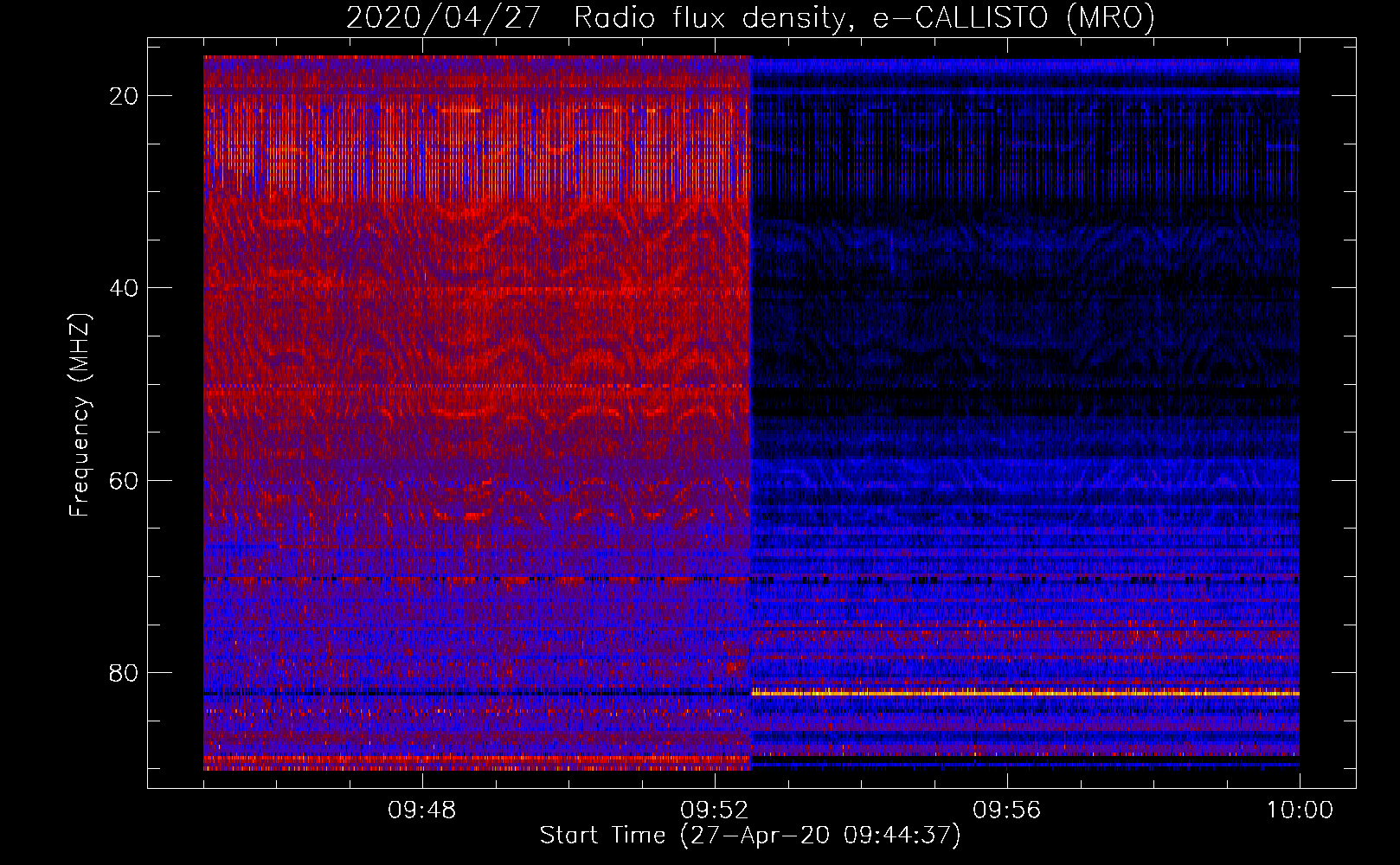Viewport: 1400px width, 865px height.
Task: Click the 09:52 time tick label
Action: pos(715,811)
